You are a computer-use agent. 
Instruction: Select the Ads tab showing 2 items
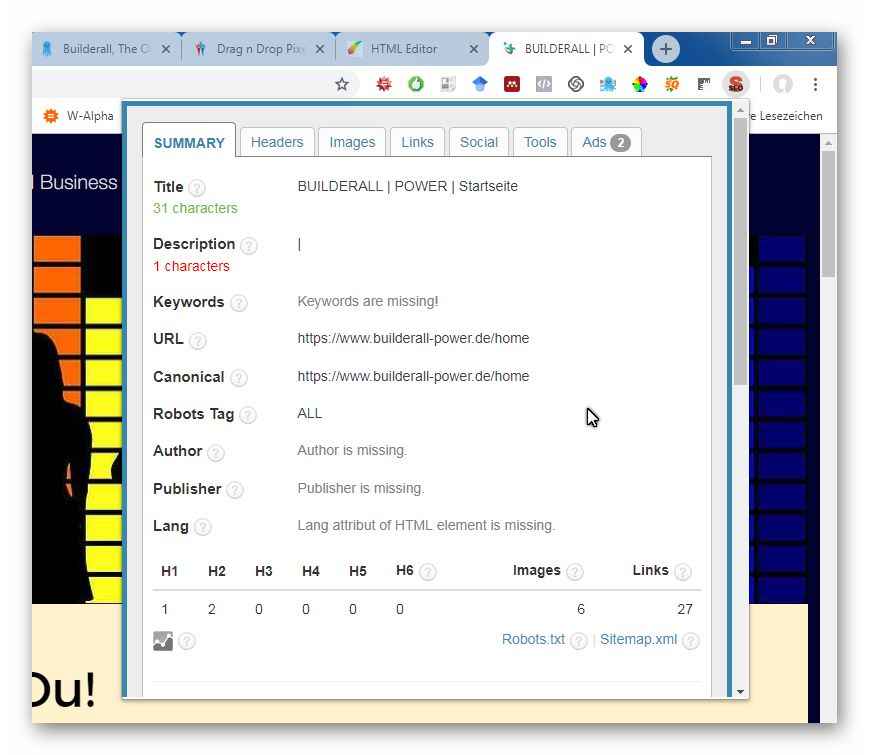[x=604, y=142]
